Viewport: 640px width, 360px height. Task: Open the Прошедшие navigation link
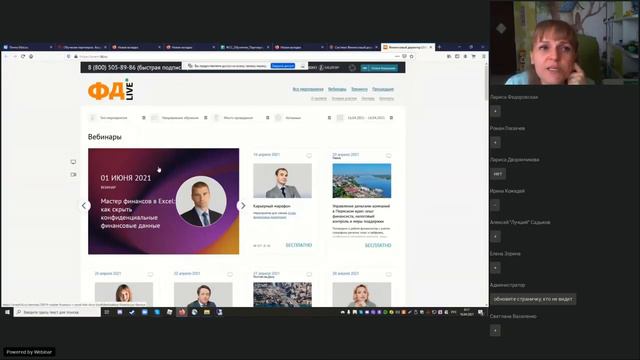383,89
